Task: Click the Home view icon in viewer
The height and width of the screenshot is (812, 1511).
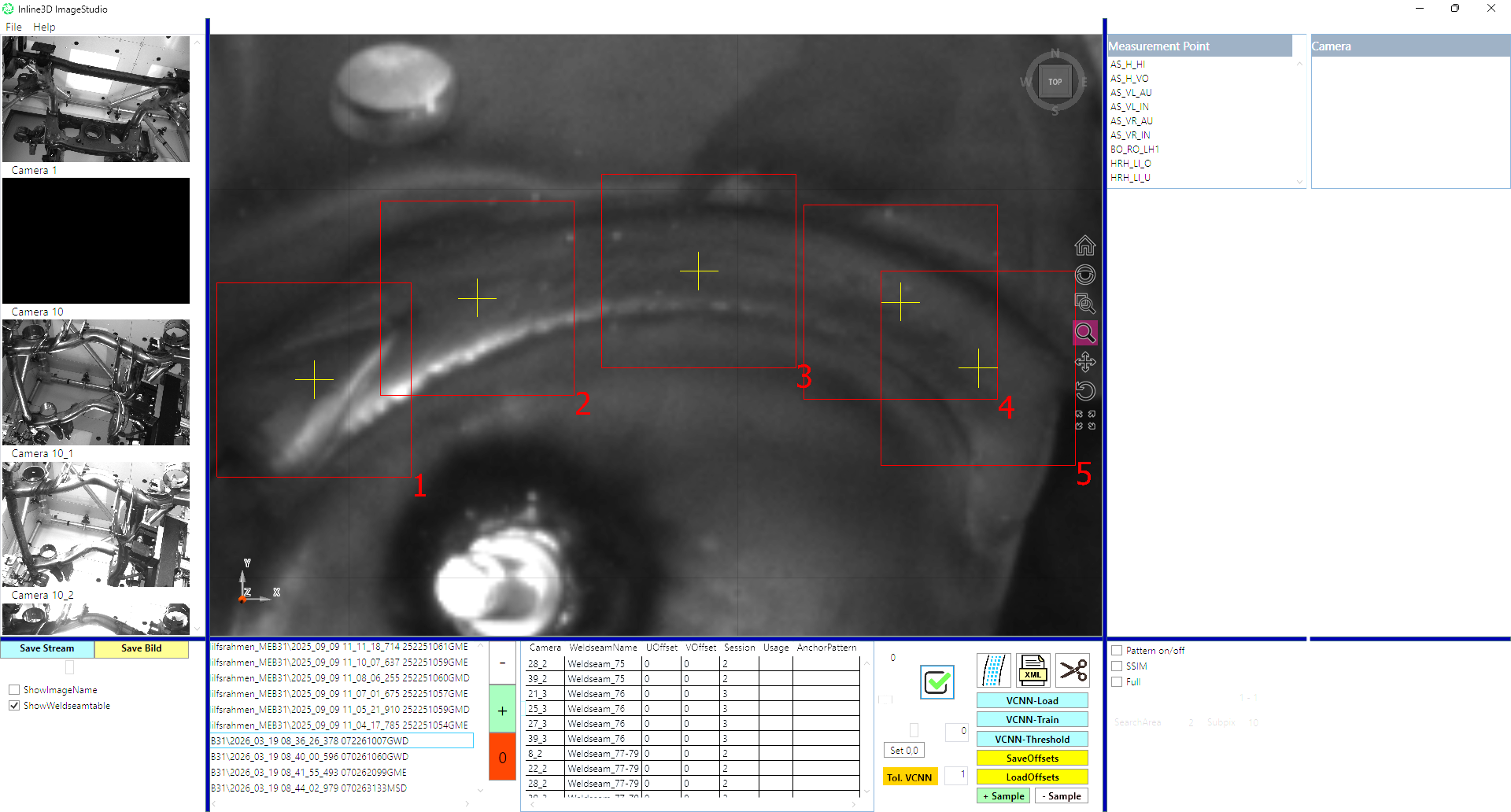Action: point(1084,246)
